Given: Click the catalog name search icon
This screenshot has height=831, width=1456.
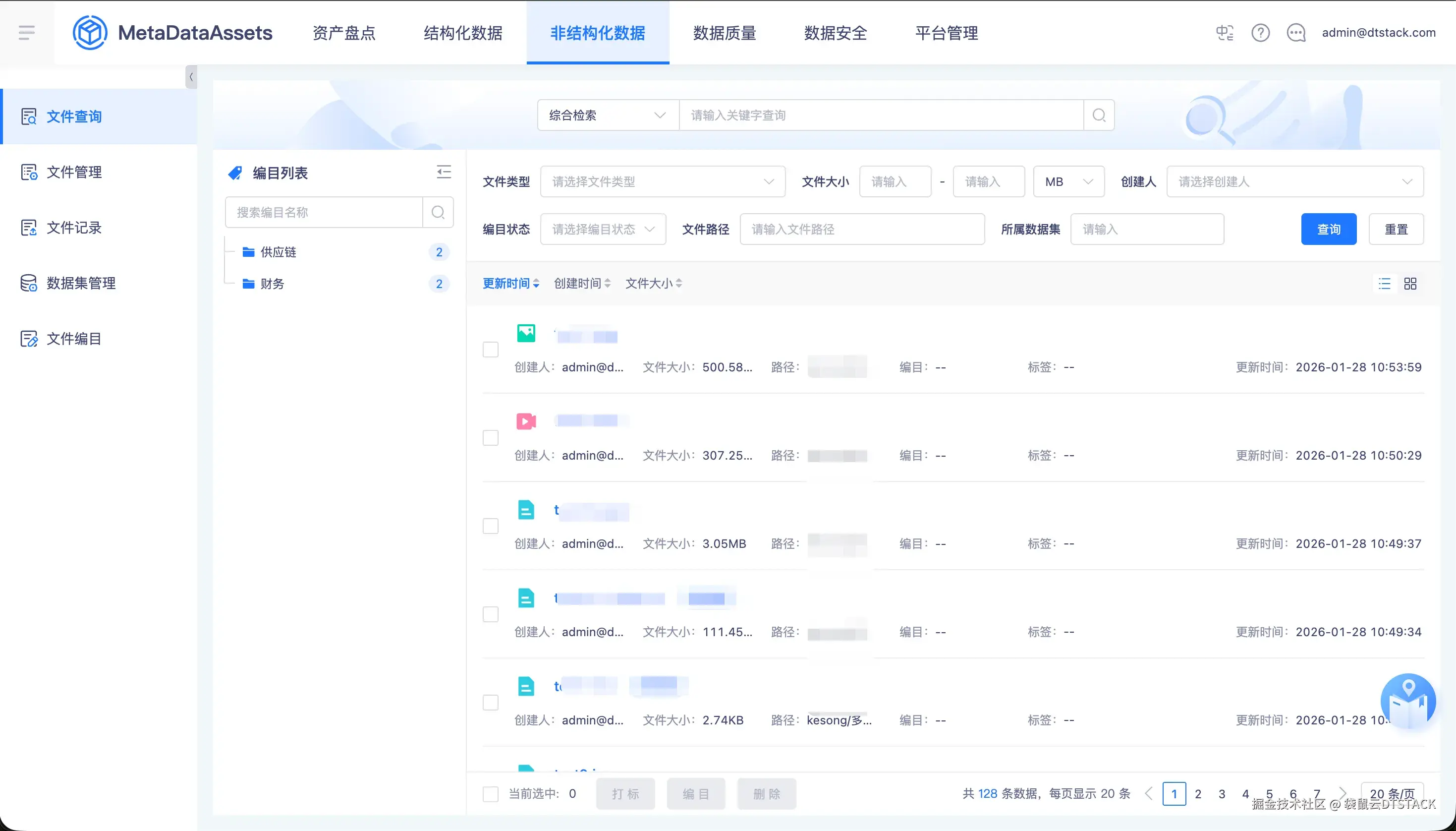Looking at the screenshot, I should [x=438, y=212].
